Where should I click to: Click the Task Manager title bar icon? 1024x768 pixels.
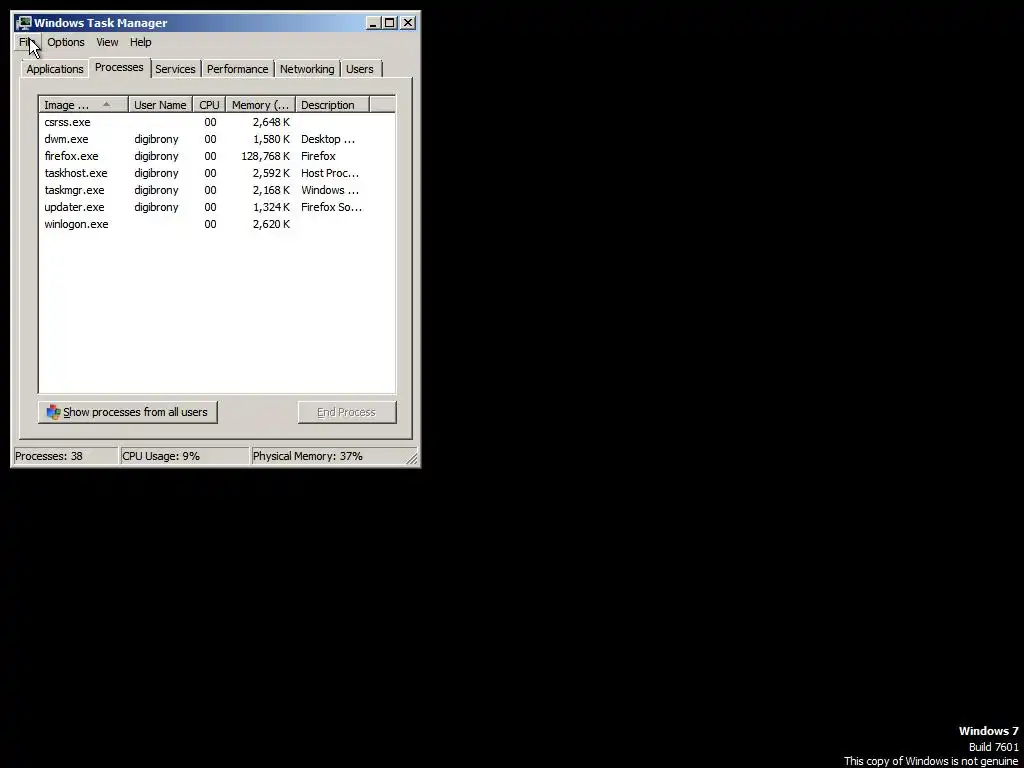tap(24, 23)
